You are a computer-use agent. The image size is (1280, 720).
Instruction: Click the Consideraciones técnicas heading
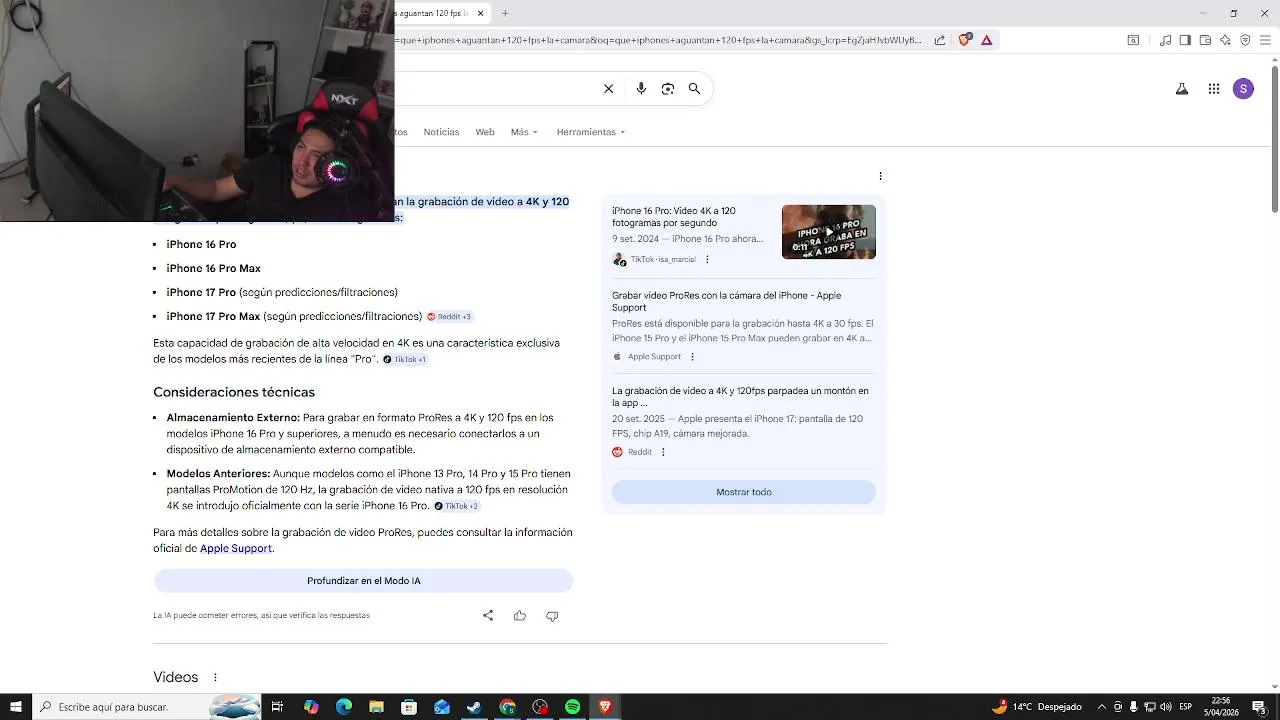click(x=234, y=392)
